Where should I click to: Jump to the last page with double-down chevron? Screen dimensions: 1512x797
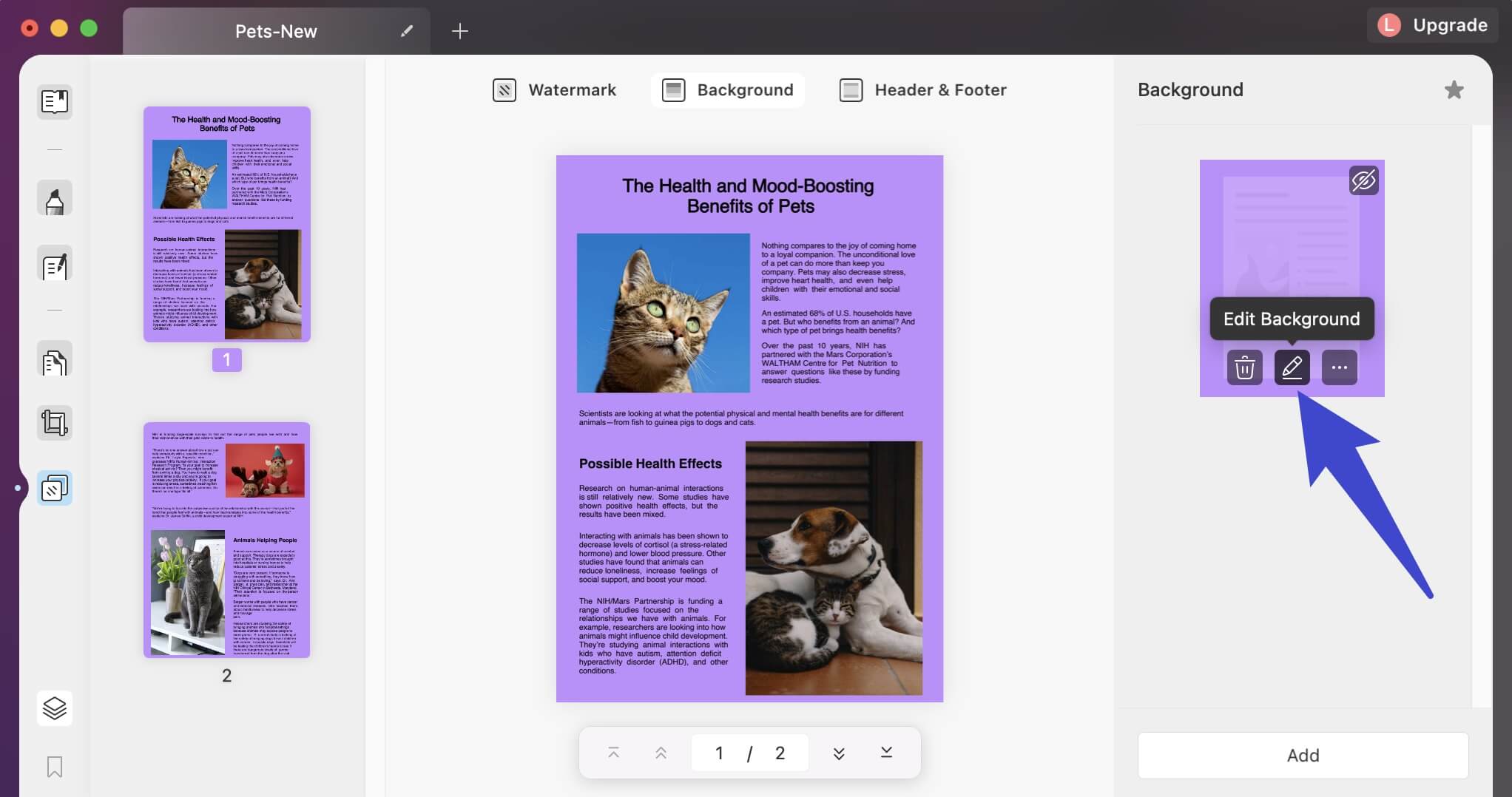tap(885, 753)
